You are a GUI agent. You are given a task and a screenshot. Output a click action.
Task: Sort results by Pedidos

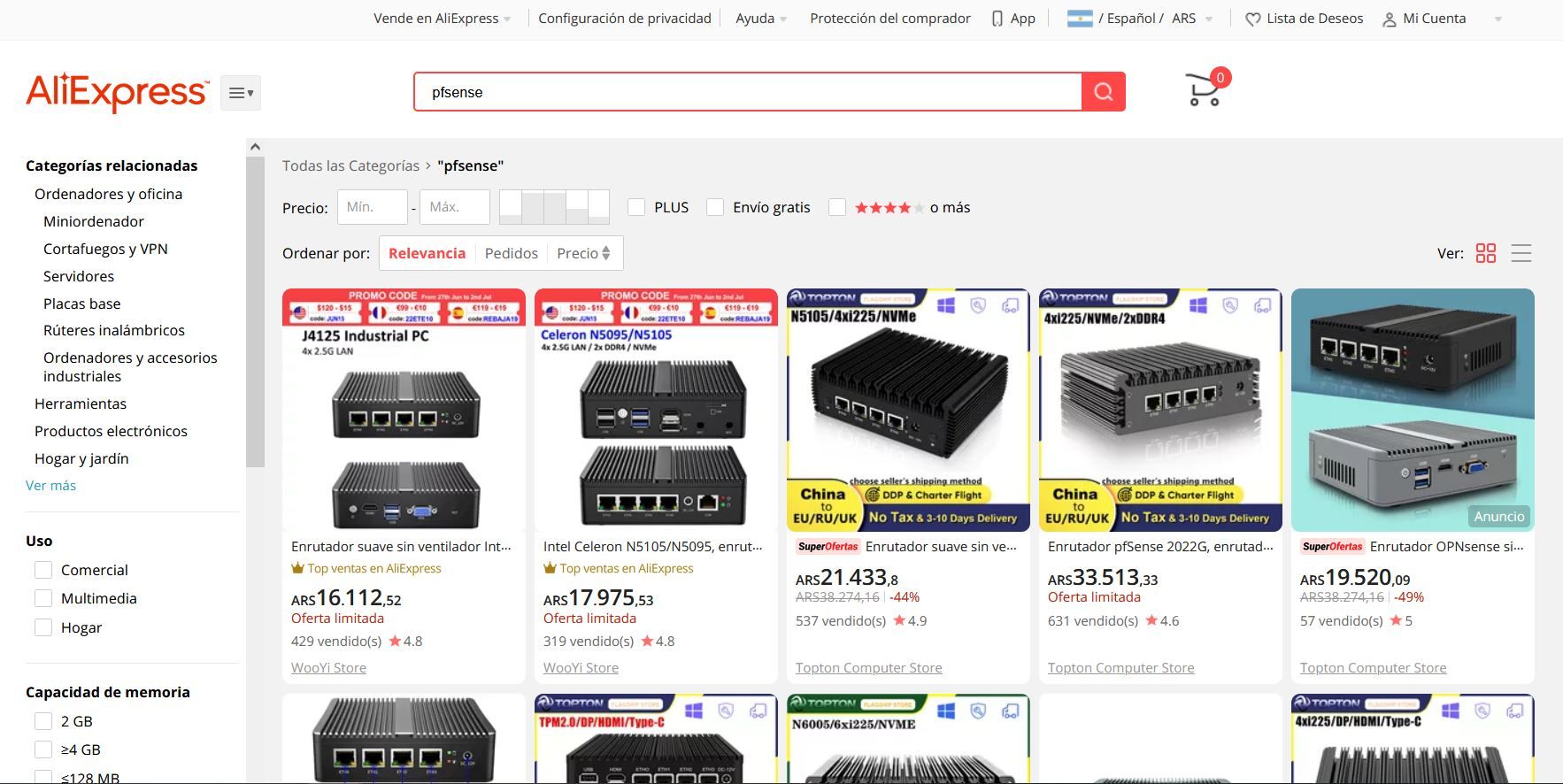click(512, 253)
